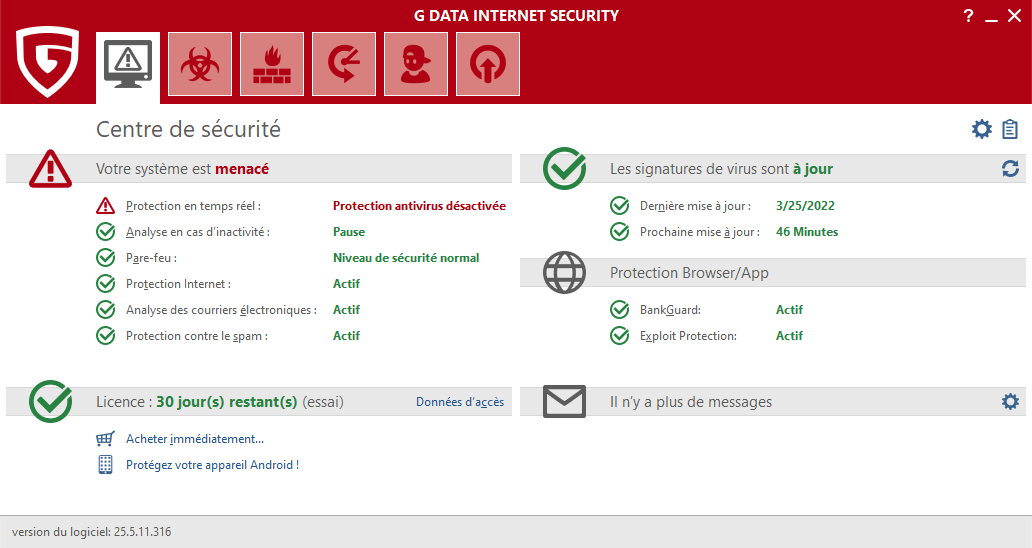Click 'Niveau de sécurité normal' status
Viewport: 1032px width, 548px height.
pos(406,258)
